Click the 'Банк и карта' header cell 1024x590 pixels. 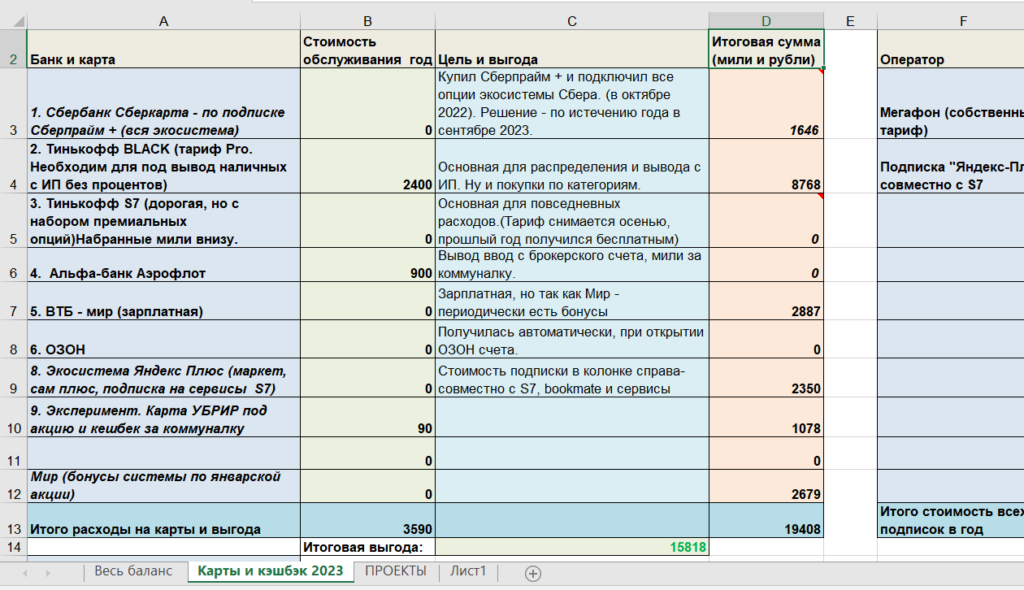click(163, 49)
